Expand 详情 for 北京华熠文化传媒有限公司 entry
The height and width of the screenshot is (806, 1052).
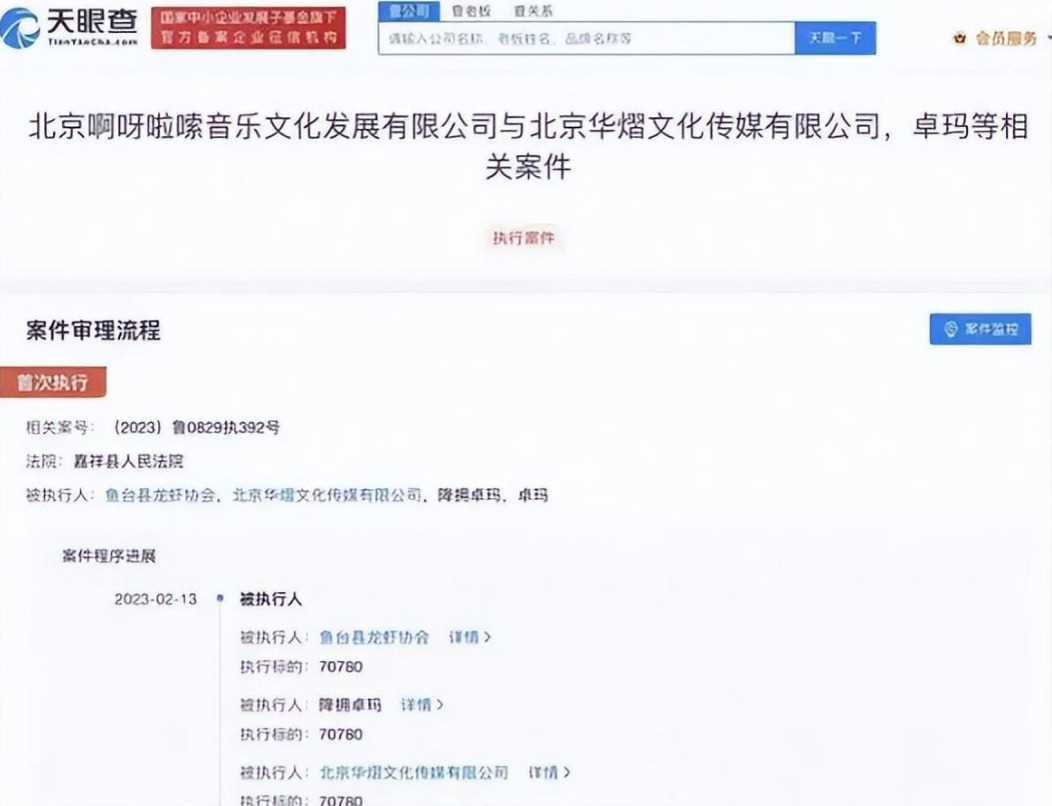point(548,773)
